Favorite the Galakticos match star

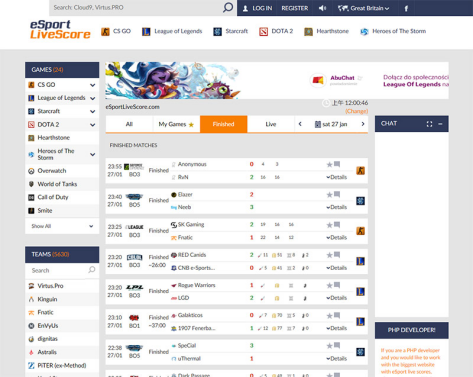click(329, 316)
